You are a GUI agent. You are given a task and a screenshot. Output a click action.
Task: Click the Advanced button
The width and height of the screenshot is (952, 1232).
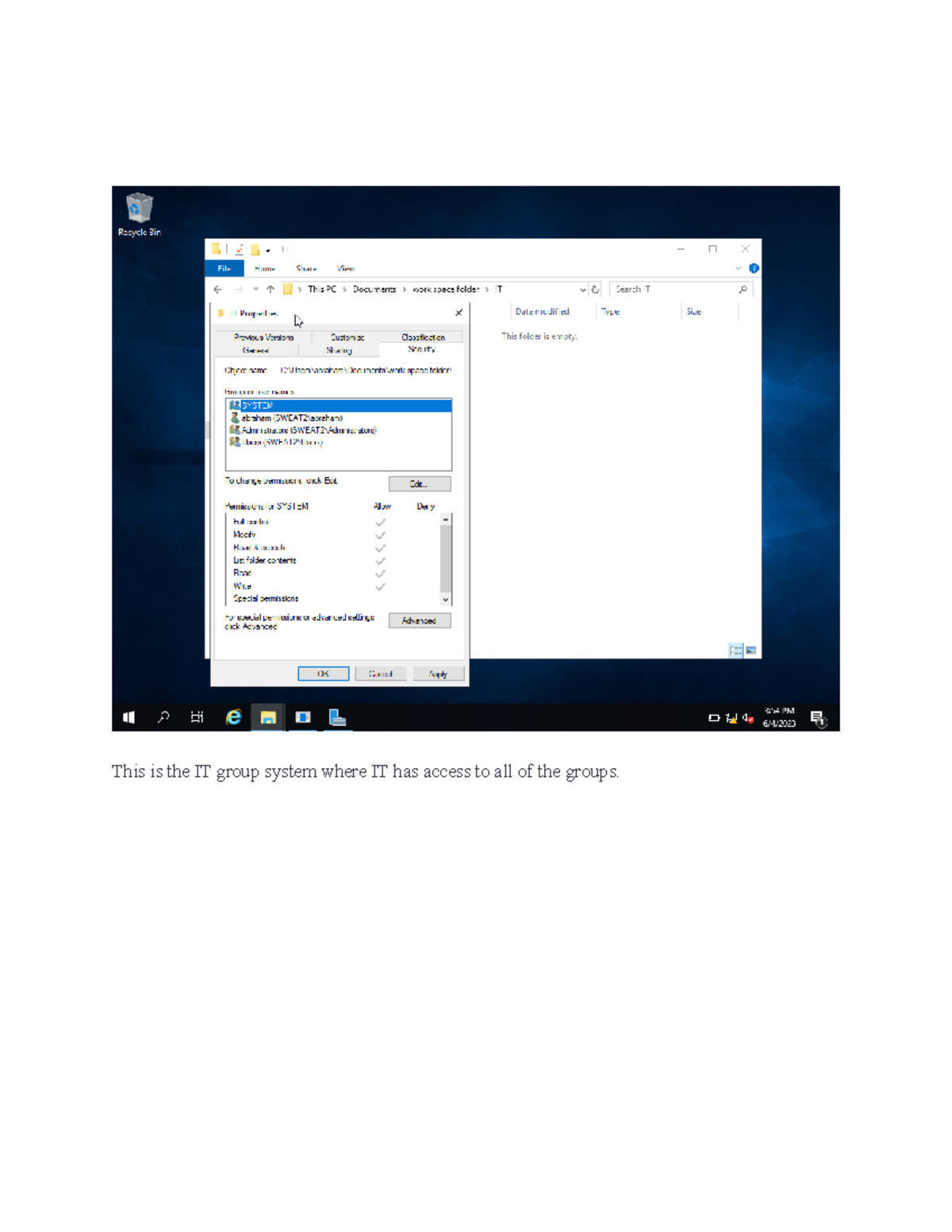420,620
